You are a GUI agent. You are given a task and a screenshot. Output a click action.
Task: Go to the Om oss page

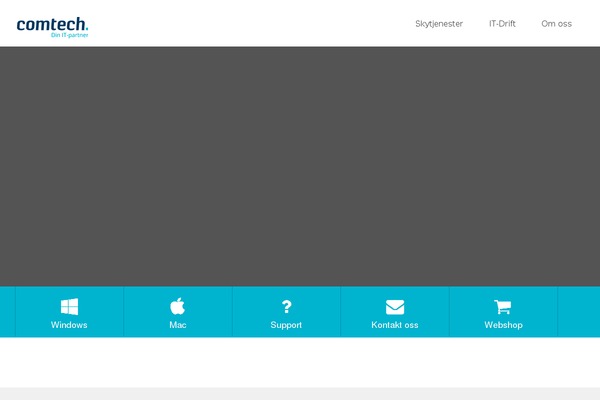point(556,24)
